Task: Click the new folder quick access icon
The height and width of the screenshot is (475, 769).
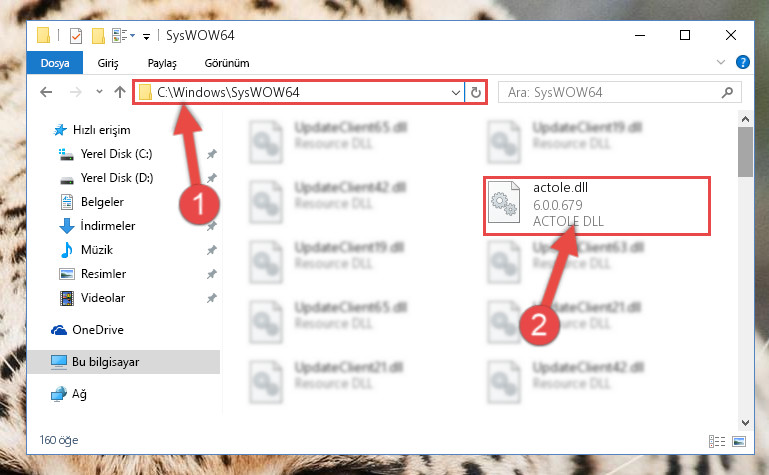Action: [x=99, y=36]
